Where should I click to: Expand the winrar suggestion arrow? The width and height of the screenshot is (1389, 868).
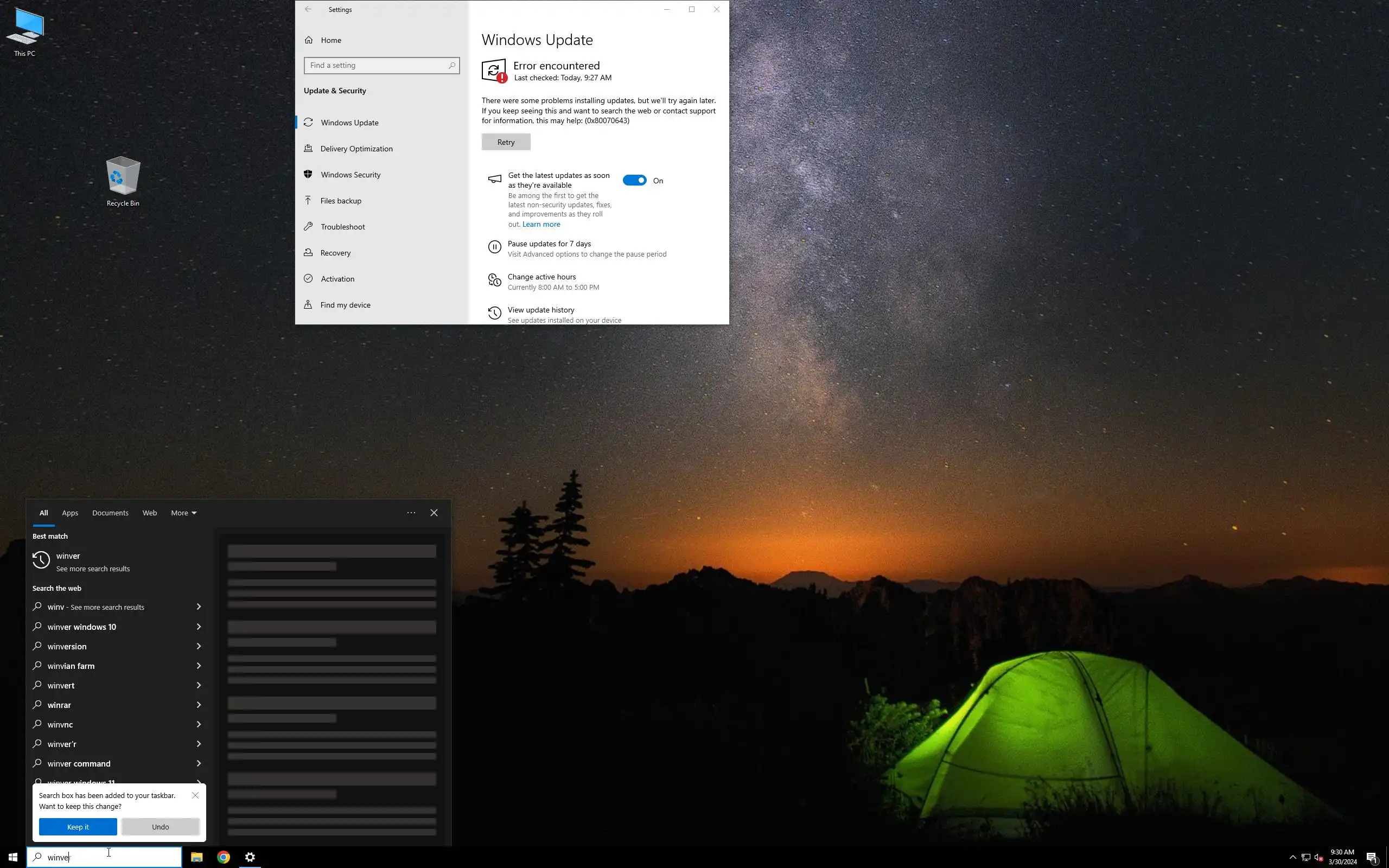pos(199,704)
